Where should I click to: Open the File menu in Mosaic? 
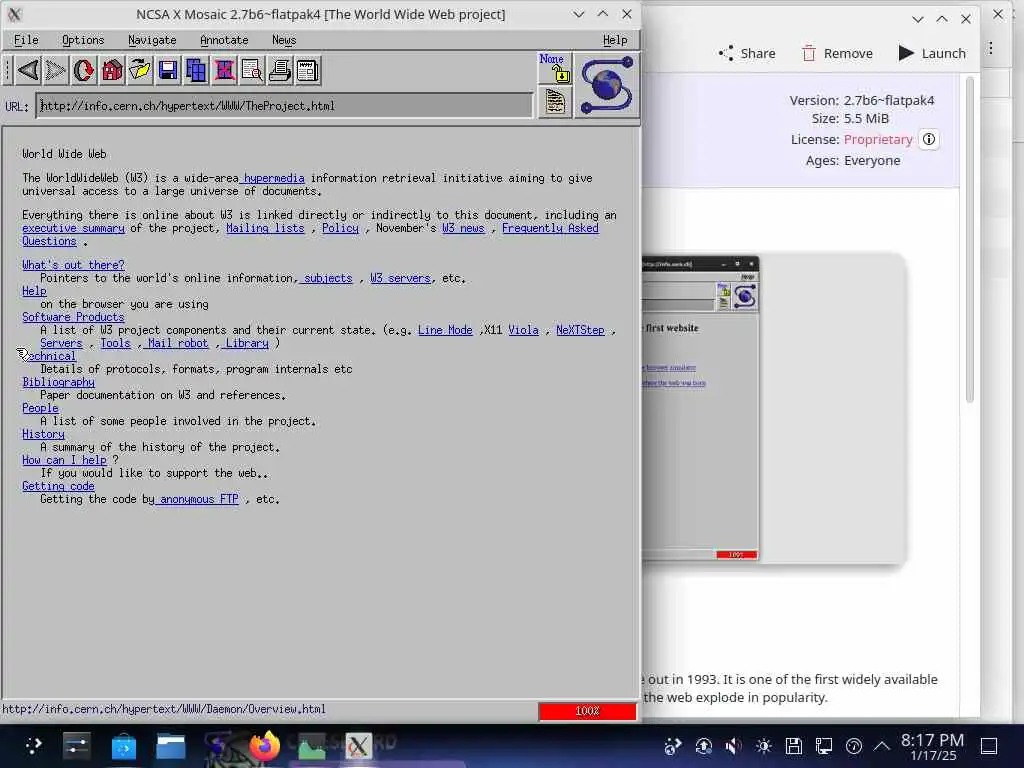click(x=26, y=40)
